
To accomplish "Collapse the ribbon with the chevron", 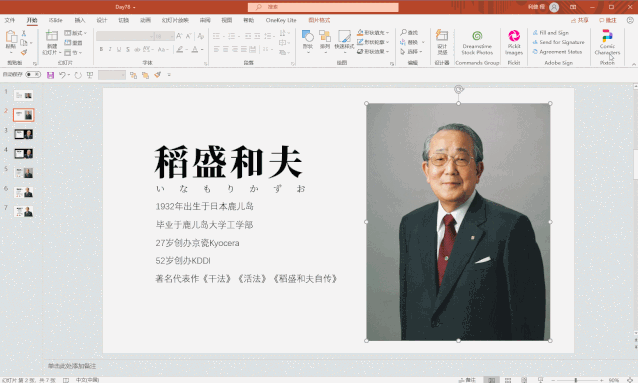I will (x=634, y=64).
